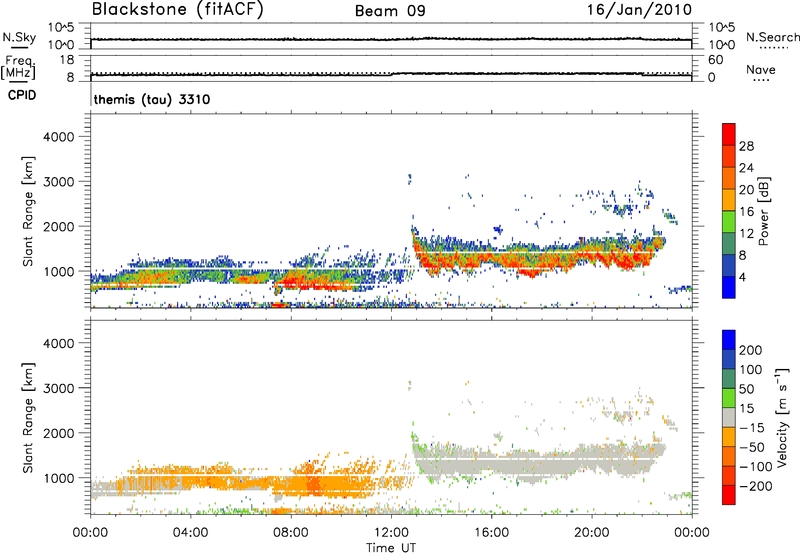Click the '12:00' time axis tick label
The height and width of the screenshot is (554, 800).
(x=391, y=533)
